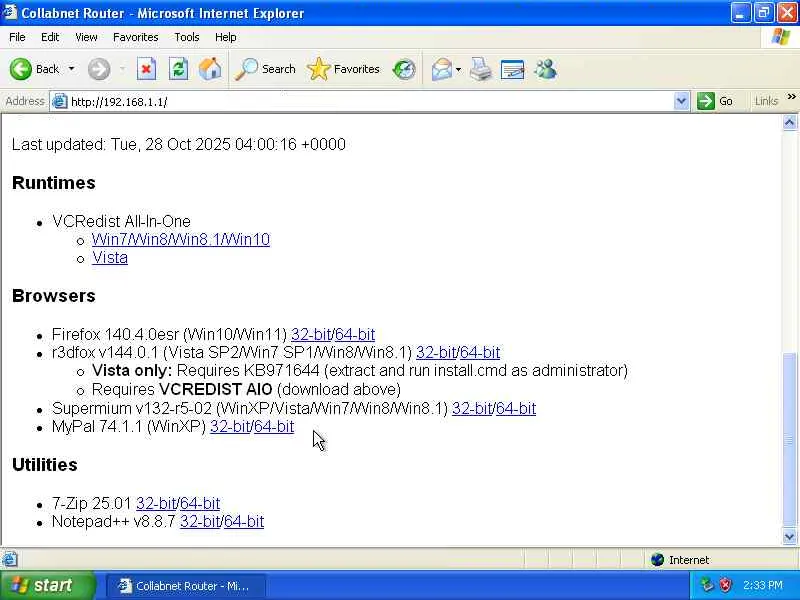
Task: Download Notepad++ v8.8.7 64-bit
Action: point(244,521)
